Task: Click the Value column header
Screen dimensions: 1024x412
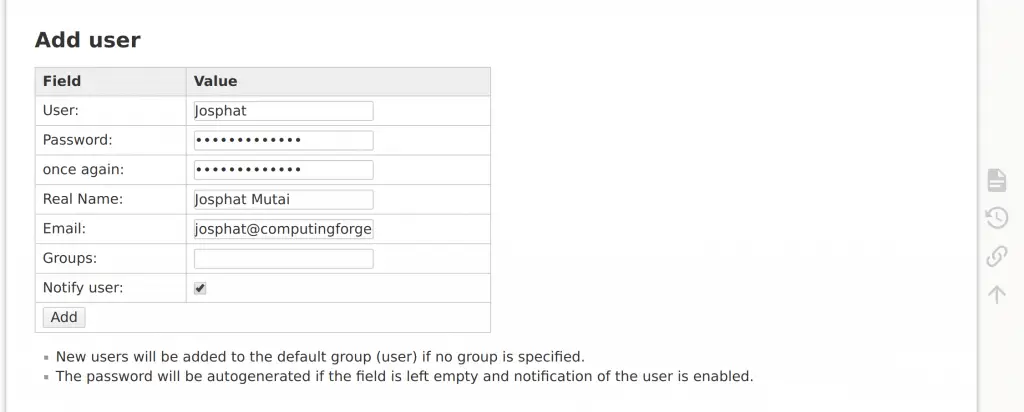Action: 215,81
